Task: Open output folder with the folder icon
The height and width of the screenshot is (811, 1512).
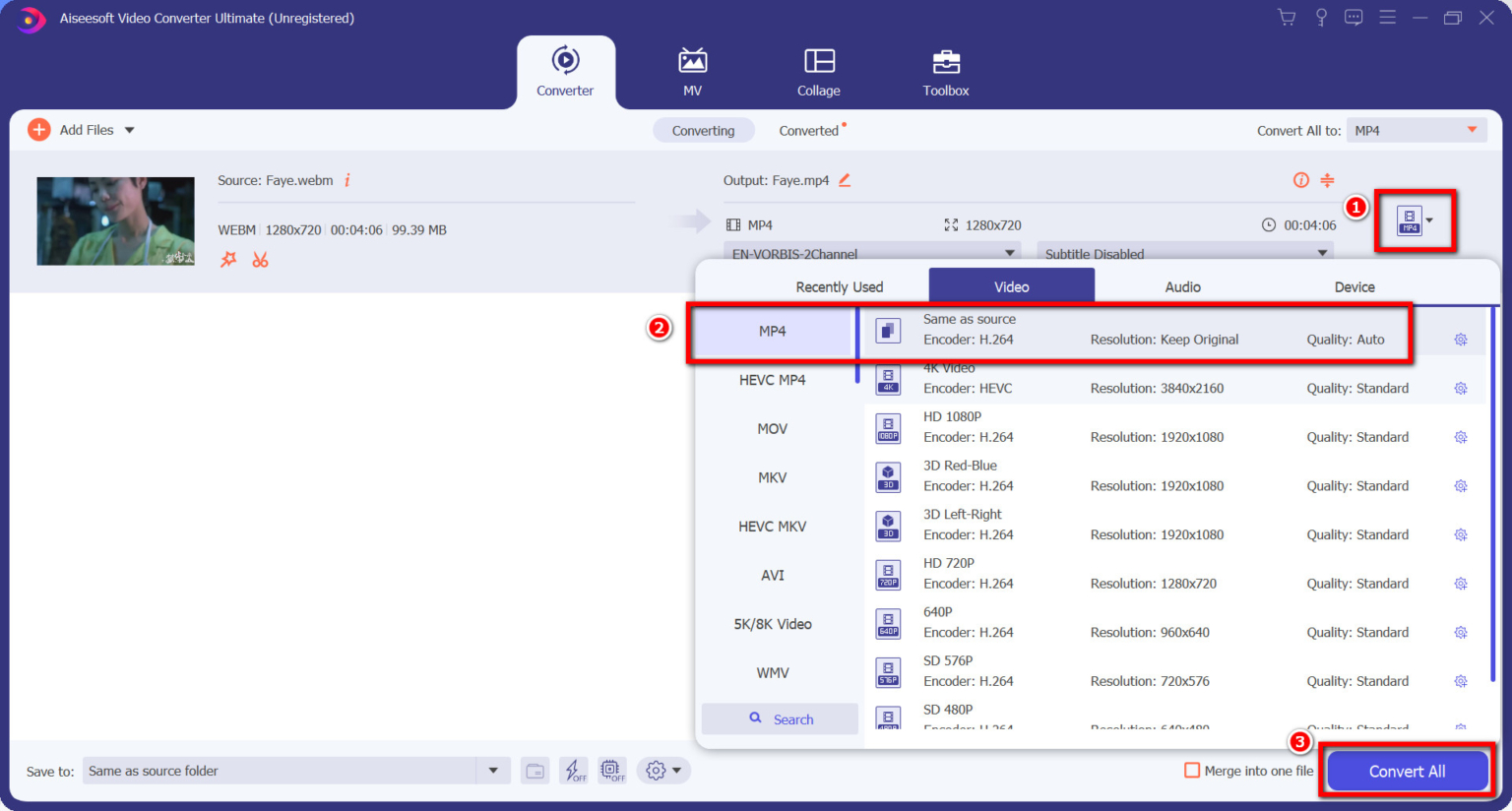Action: click(535, 771)
